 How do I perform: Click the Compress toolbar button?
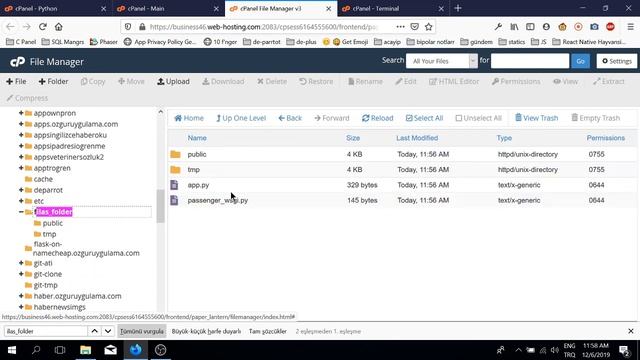click(27, 98)
